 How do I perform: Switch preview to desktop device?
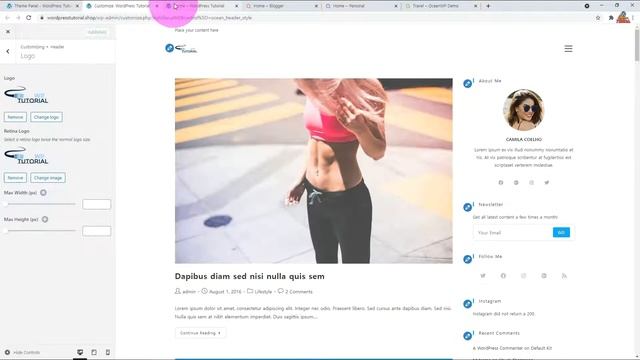[80, 352]
